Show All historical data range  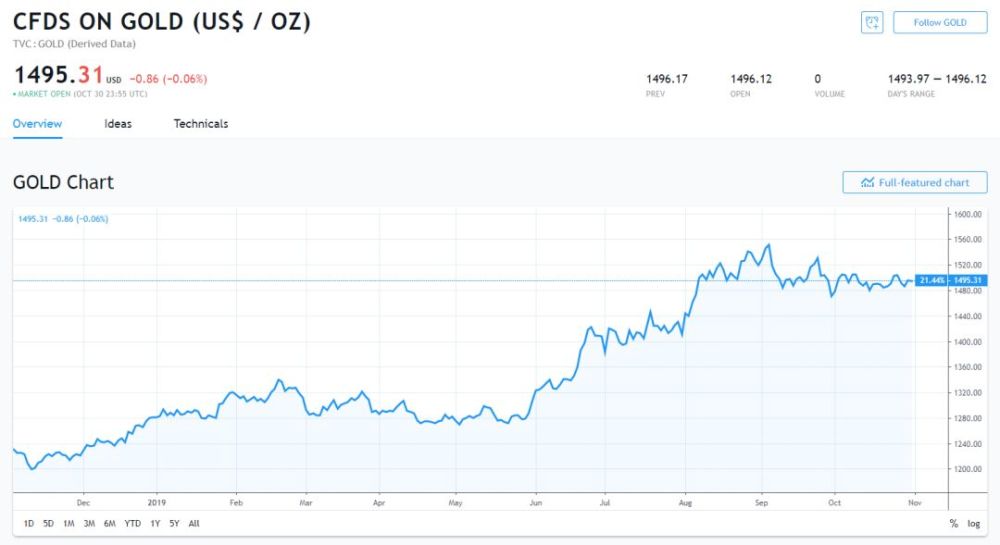coord(194,523)
